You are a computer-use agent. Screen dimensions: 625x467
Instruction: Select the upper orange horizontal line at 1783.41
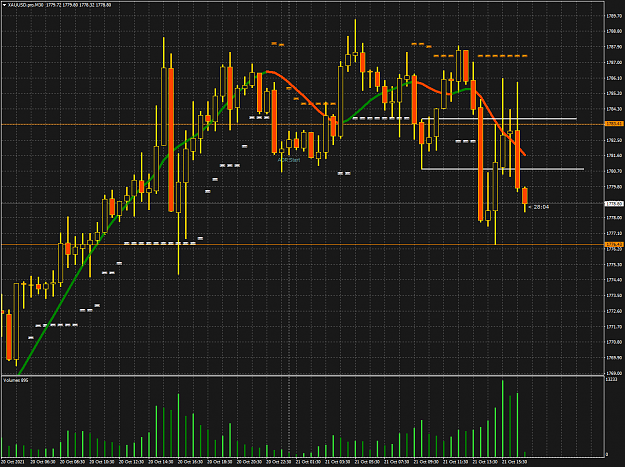coord(303,124)
